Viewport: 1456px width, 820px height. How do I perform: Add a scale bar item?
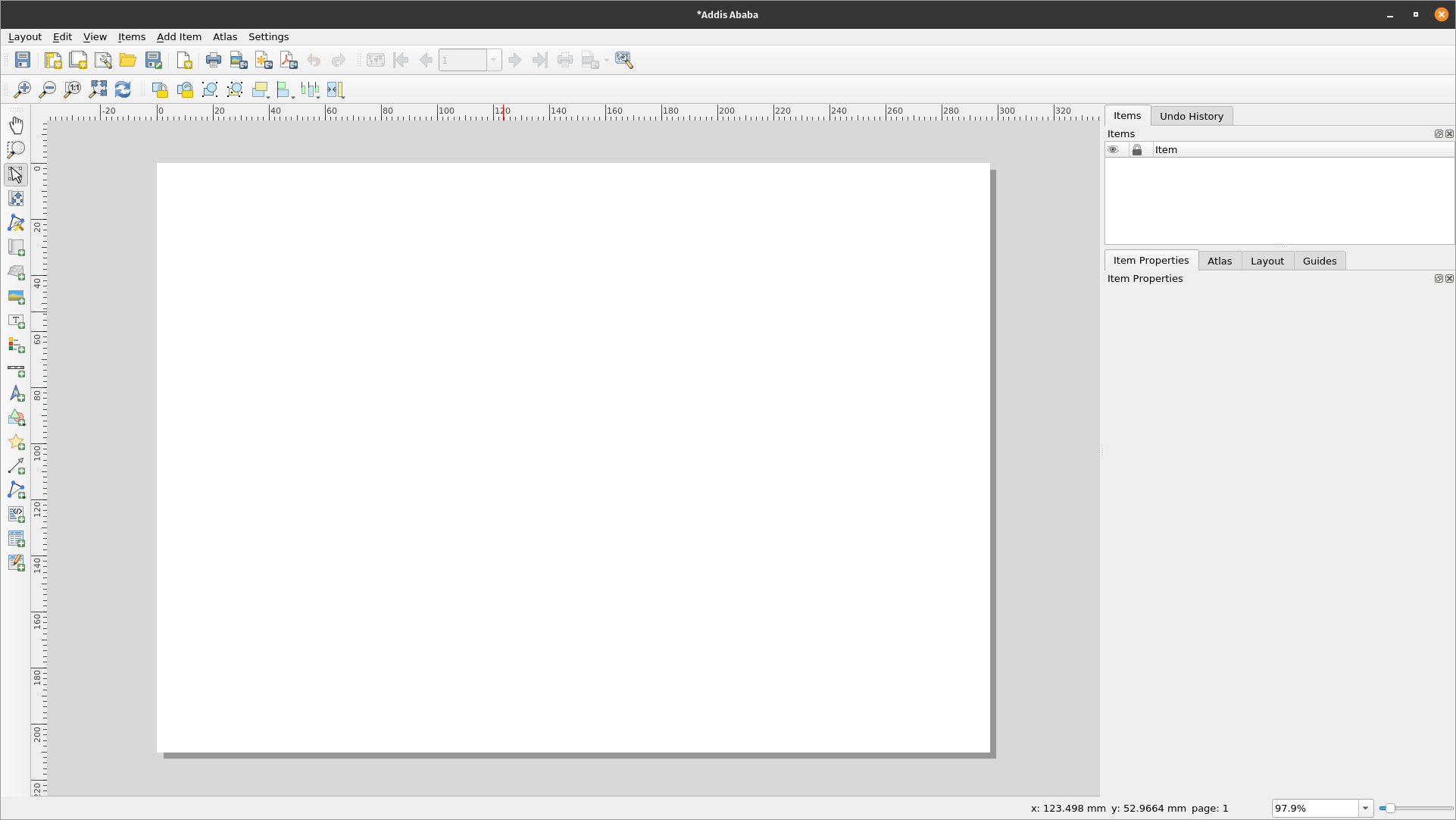(16, 370)
